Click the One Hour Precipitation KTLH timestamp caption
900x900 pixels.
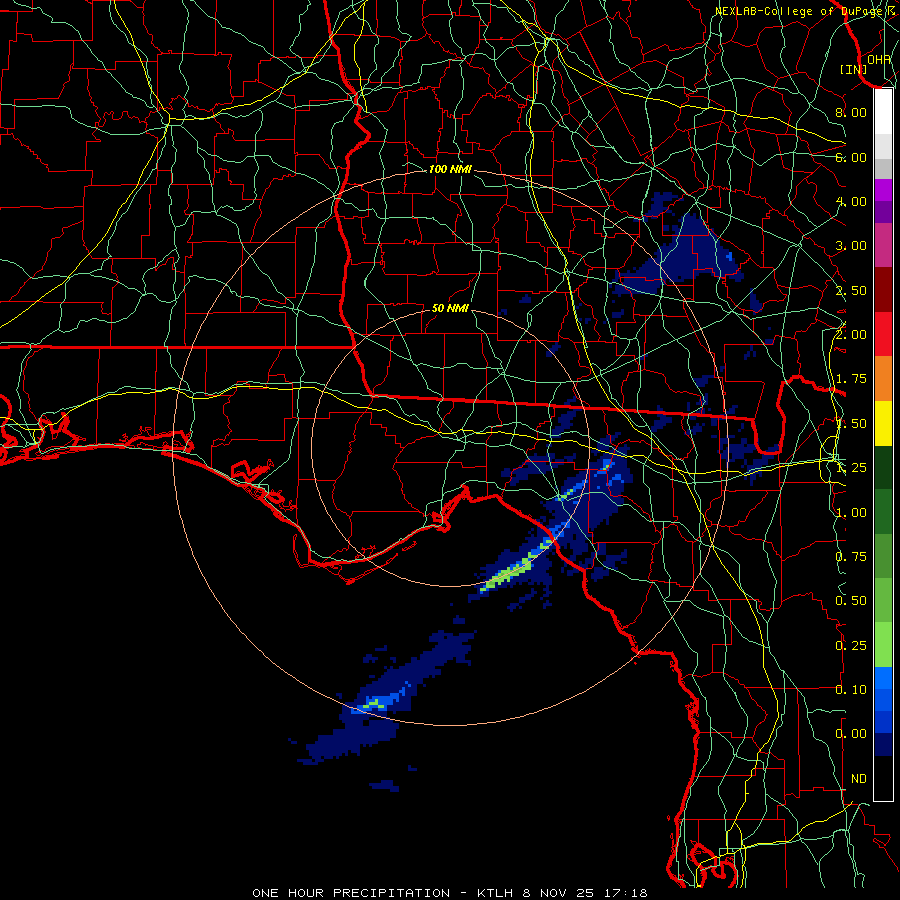click(450, 893)
